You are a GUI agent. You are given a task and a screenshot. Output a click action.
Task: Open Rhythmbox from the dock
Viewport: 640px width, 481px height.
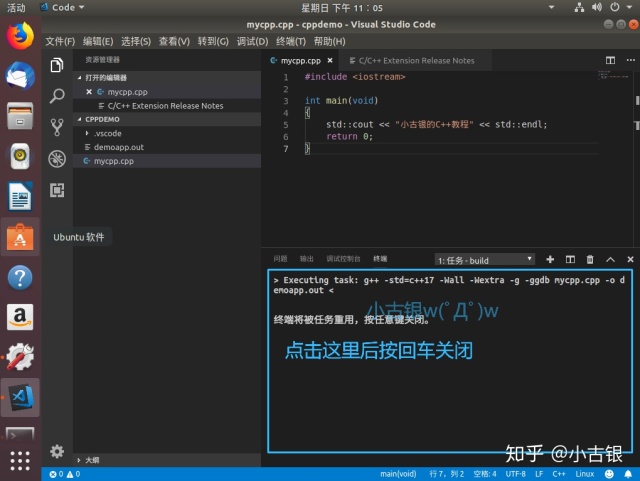pos(20,156)
